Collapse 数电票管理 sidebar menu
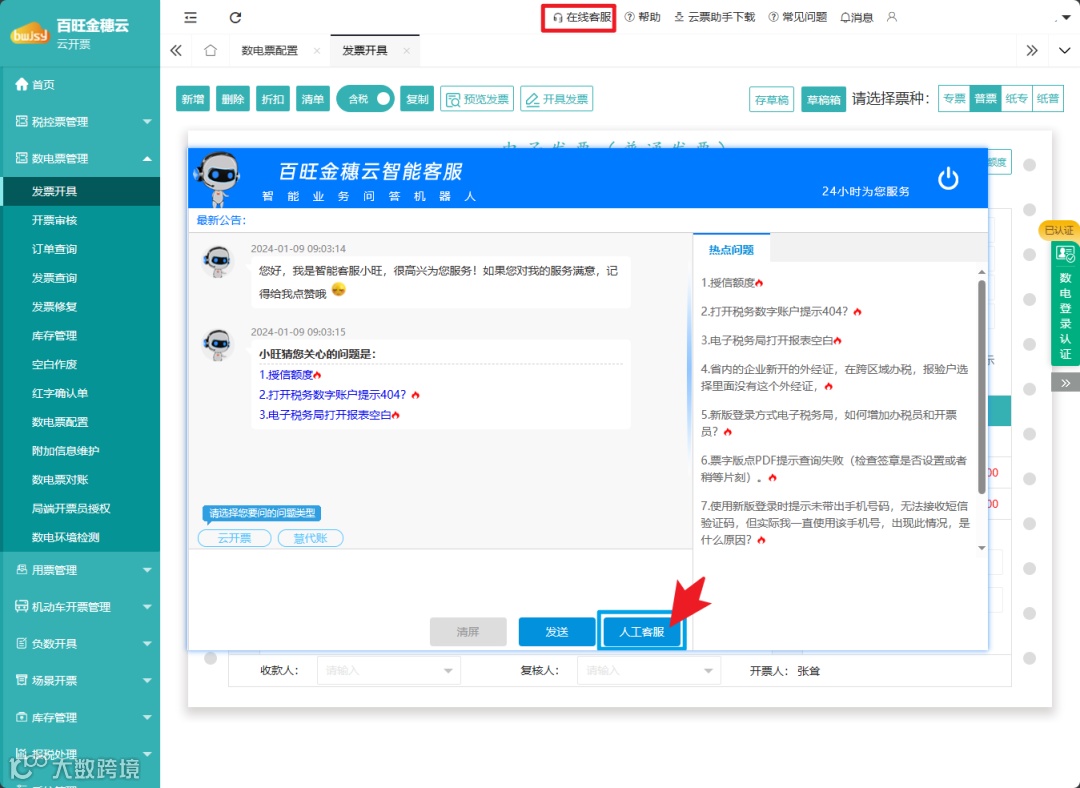1080x788 pixels. pos(80,158)
